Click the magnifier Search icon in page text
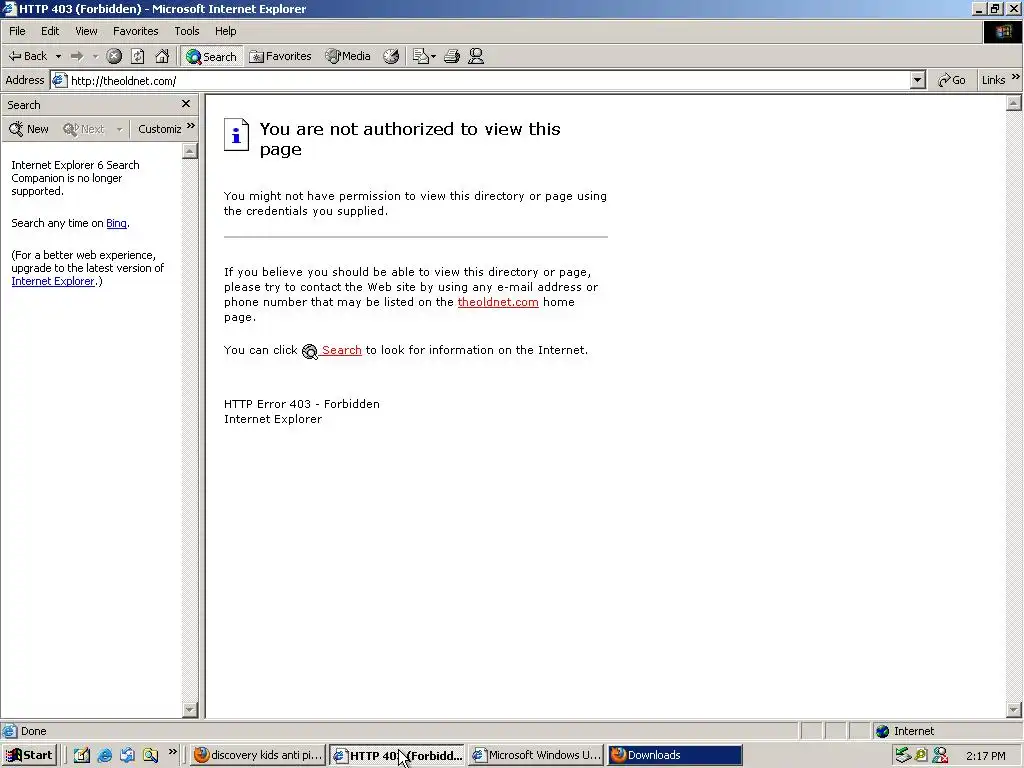The image size is (1024, 768). coord(310,351)
